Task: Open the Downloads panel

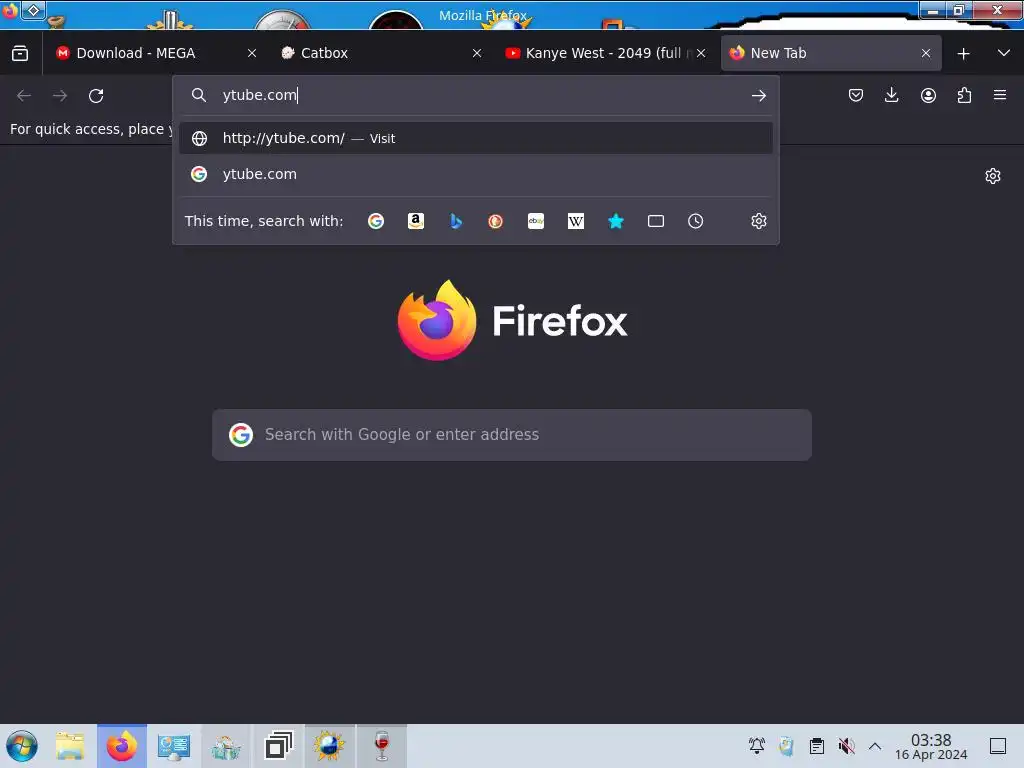Action: (x=891, y=96)
